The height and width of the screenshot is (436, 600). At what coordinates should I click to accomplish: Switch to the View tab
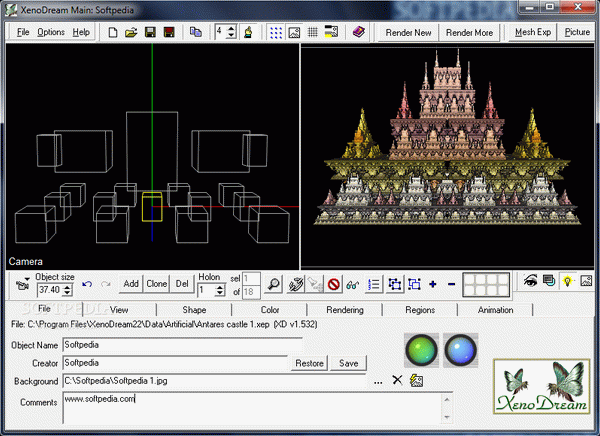point(119,310)
